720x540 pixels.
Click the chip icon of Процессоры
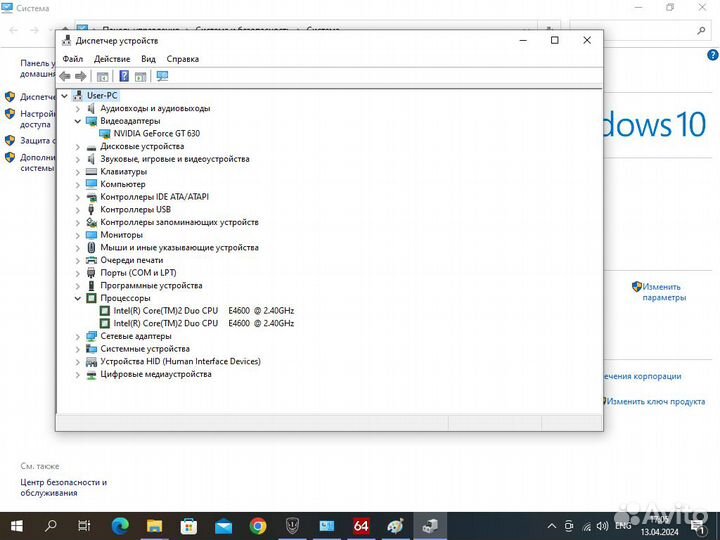click(91, 298)
